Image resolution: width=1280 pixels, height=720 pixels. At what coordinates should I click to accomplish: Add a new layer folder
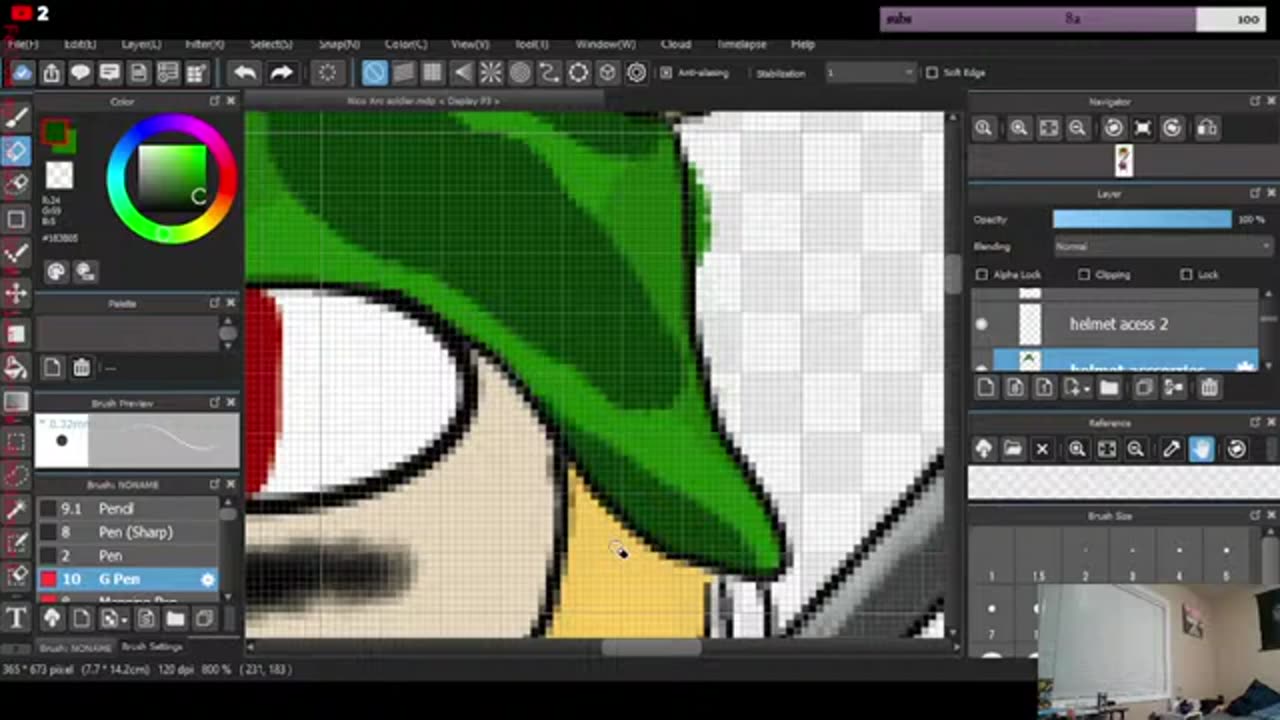point(1108,387)
